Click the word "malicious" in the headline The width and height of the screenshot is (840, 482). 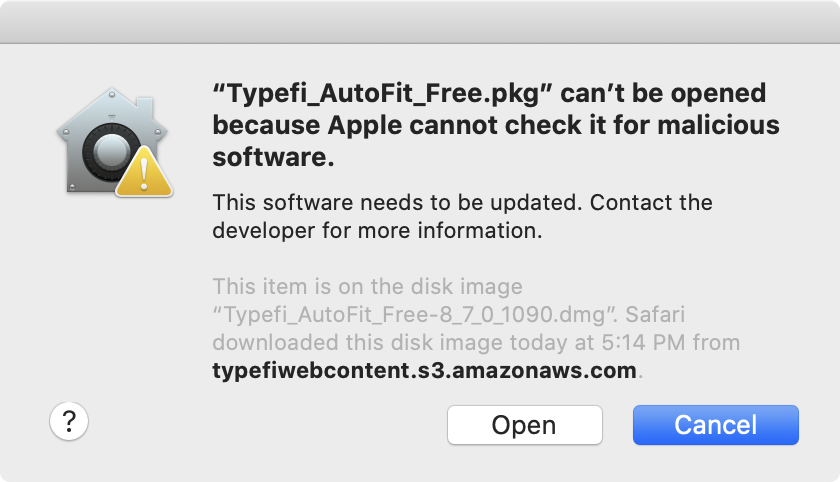718,125
